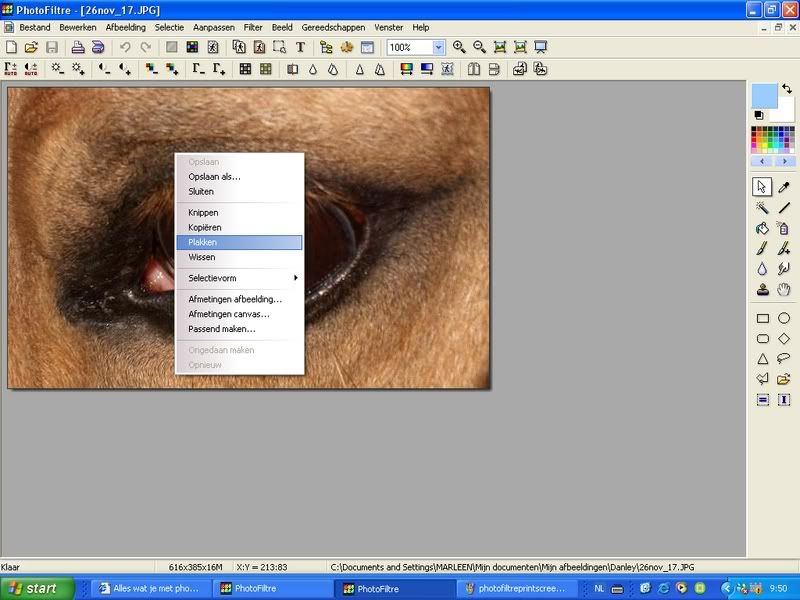This screenshot has width=800, height=600.
Task: Choose the Diamond selection shape
Action: pos(784,338)
